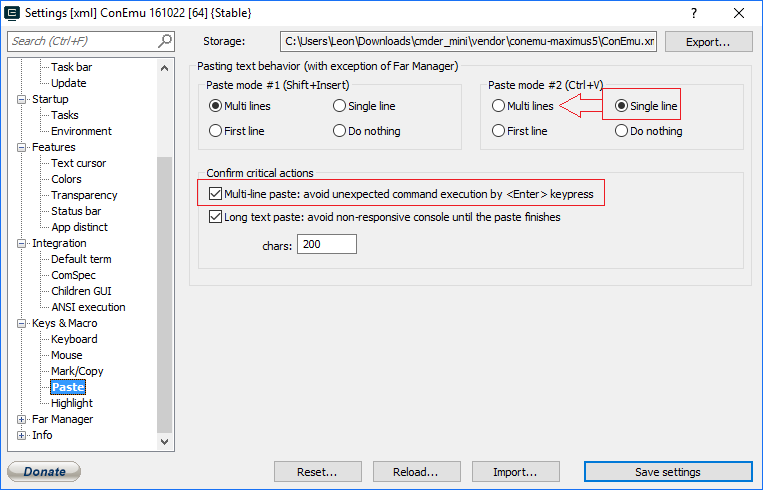Screen dimensions: 763x490
Task: Click the chars value field
Action: tap(327, 244)
